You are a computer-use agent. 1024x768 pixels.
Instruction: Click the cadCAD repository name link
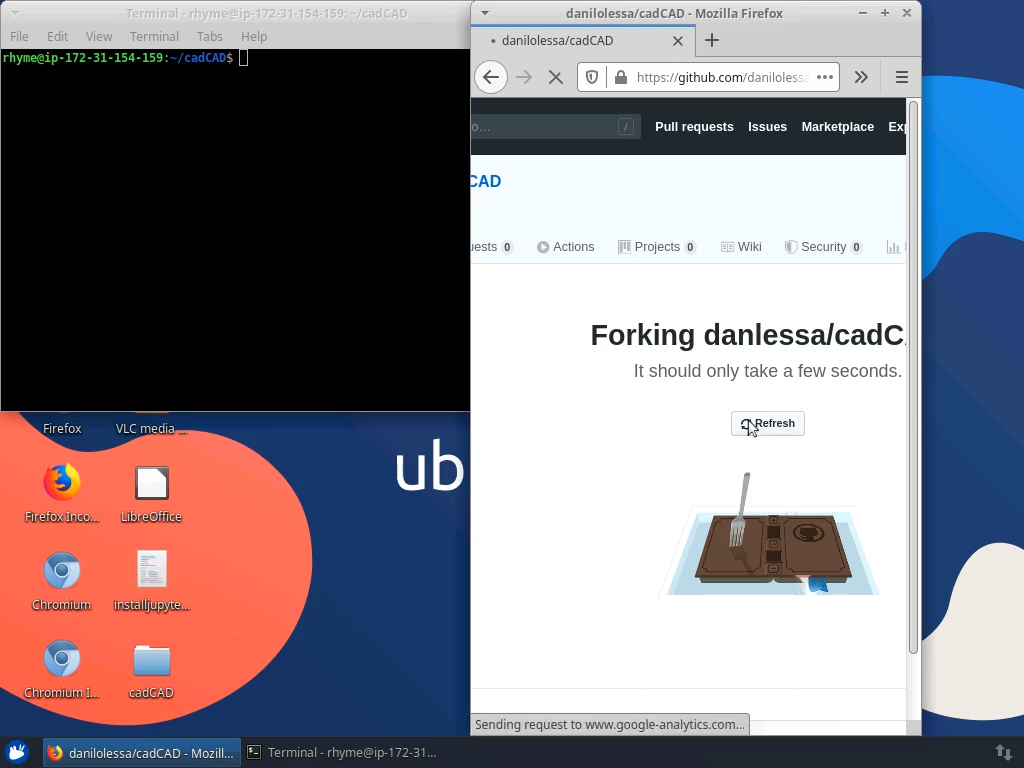tap(485, 181)
